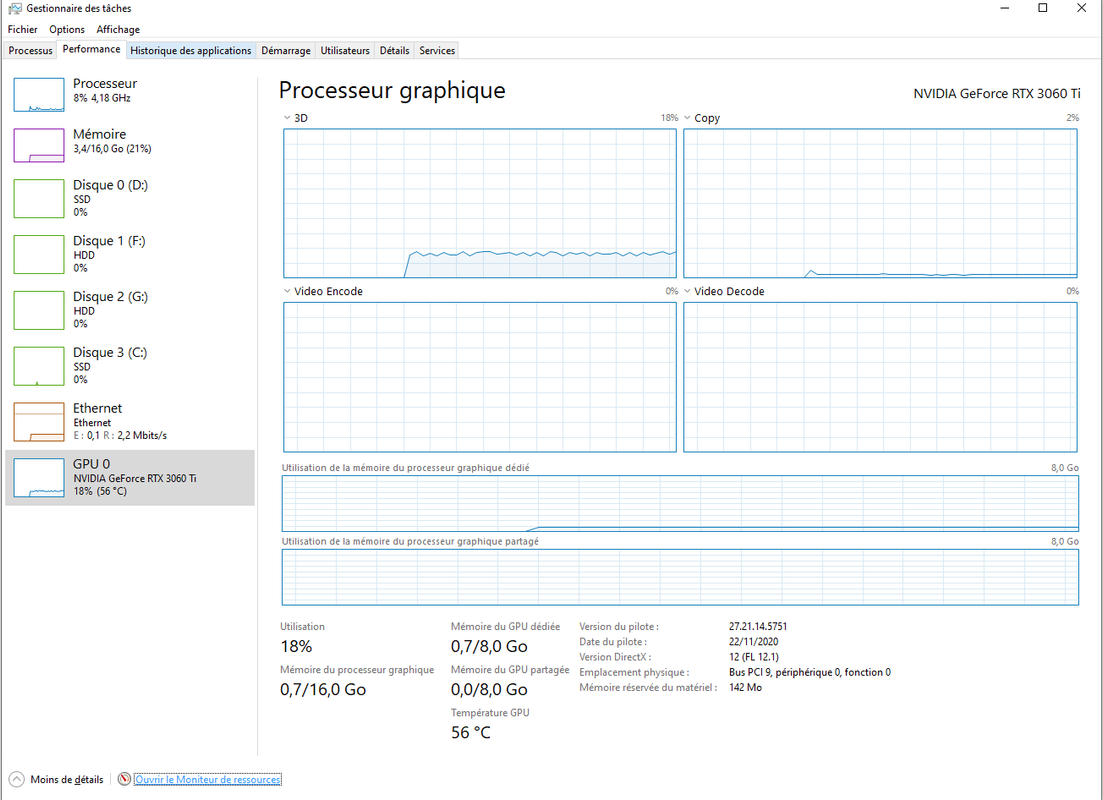Click DirectX version 12 (FL 12.1)
1103x800 pixels.
point(753,657)
